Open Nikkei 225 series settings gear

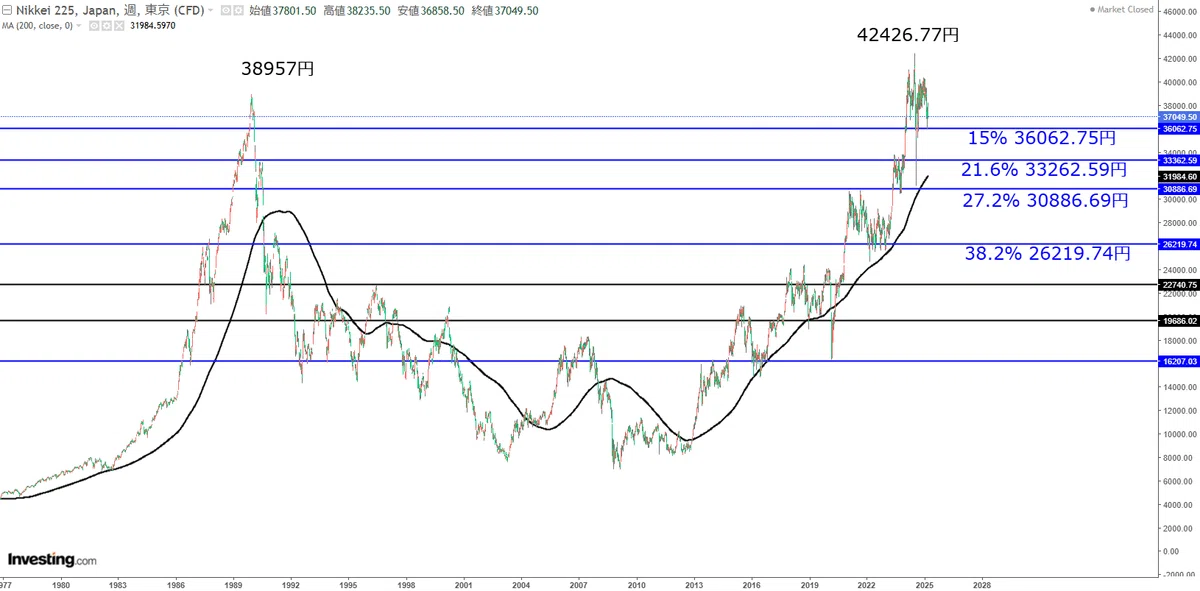coord(238,10)
